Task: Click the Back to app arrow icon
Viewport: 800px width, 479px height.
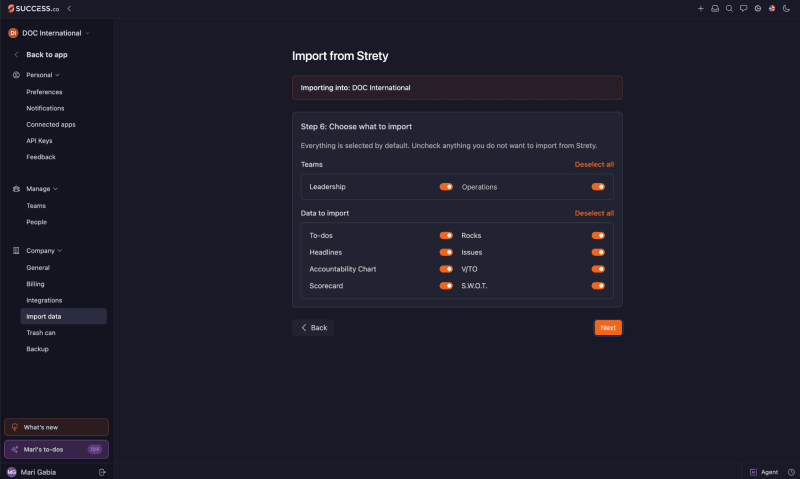Action: tap(16, 55)
